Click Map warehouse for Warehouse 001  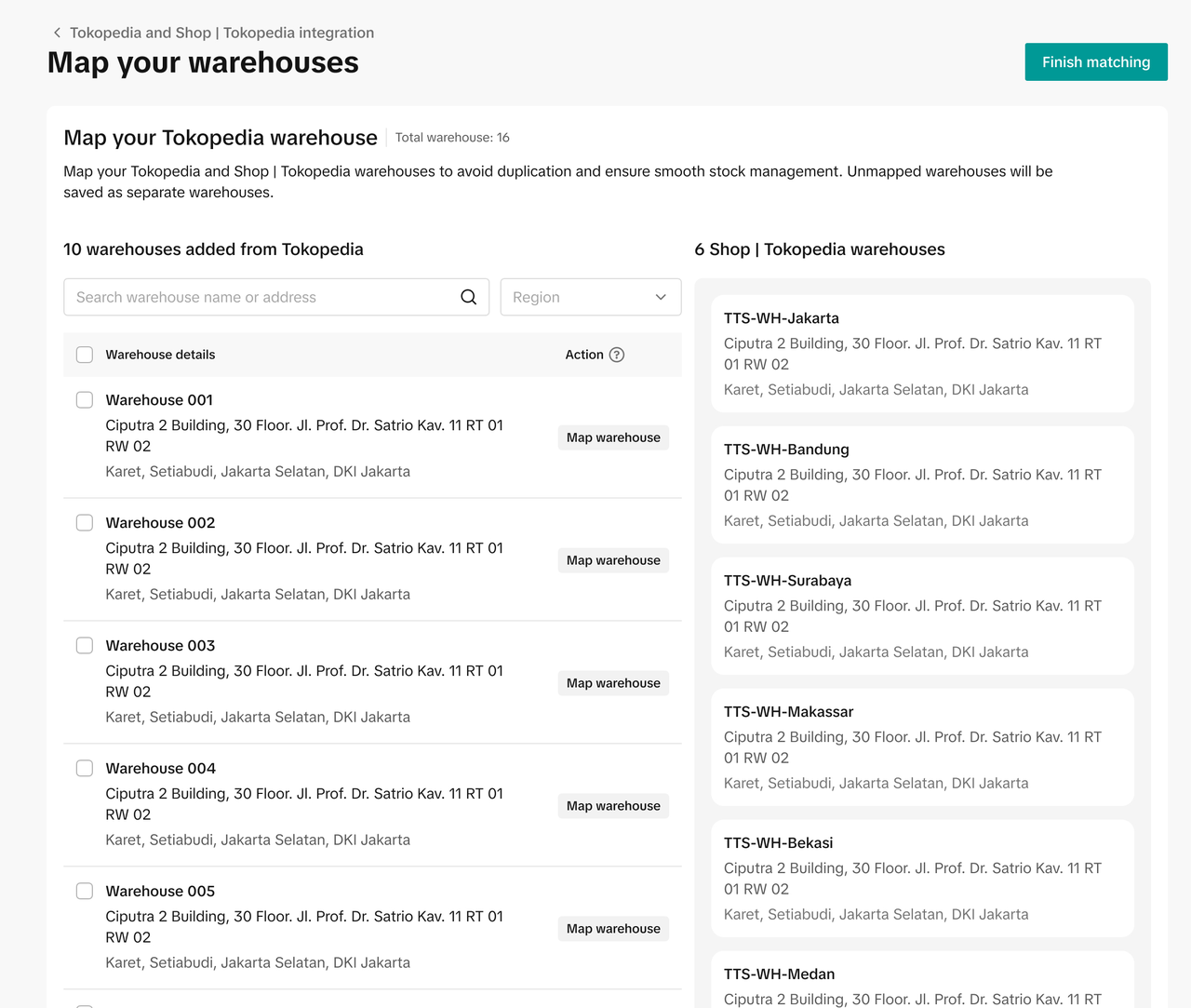pos(613,437)
